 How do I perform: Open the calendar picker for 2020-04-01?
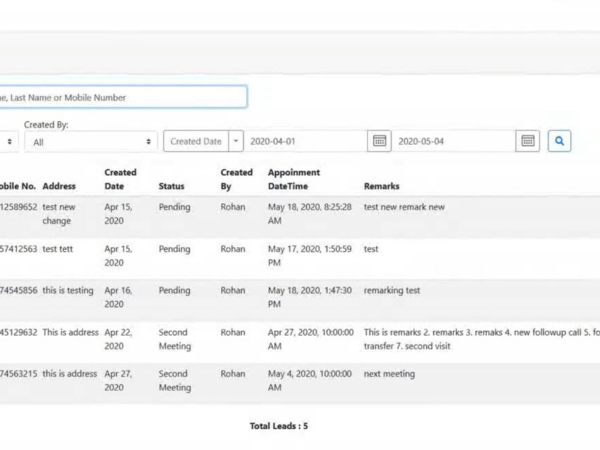pos(379,142)
